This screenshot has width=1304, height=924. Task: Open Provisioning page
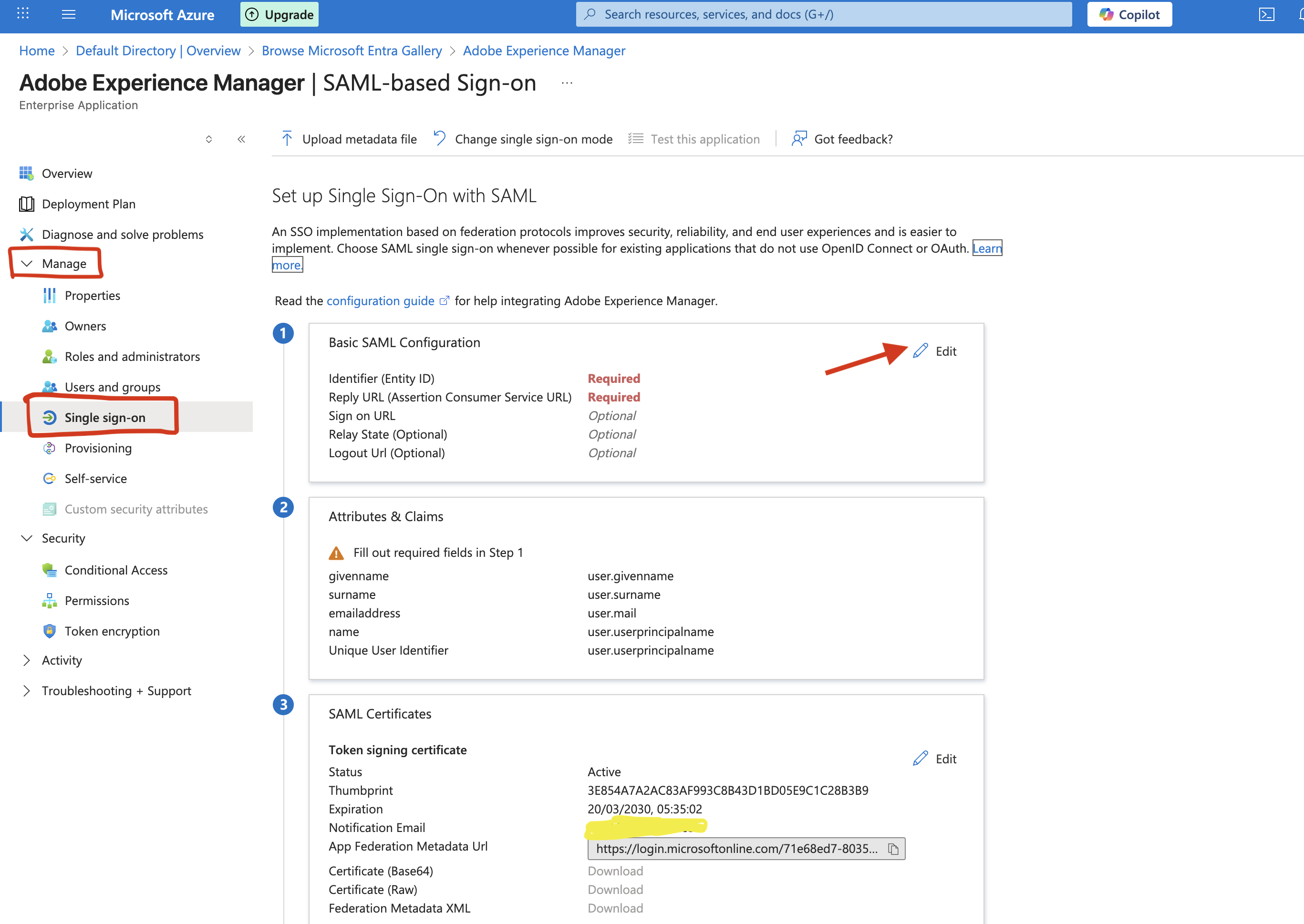pos(98,448)
